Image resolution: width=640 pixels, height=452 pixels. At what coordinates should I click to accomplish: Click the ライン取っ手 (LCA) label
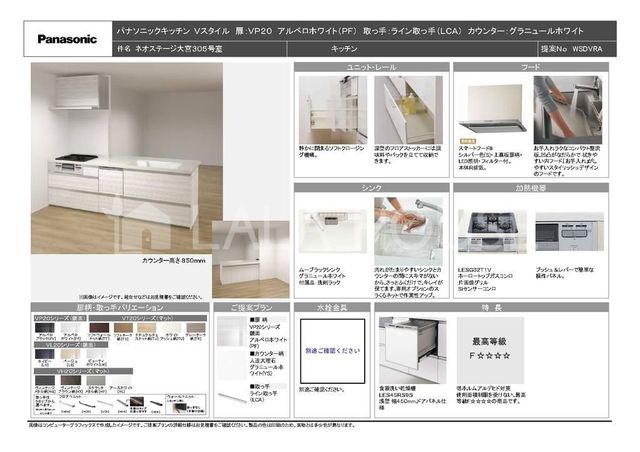pos(263,396)
